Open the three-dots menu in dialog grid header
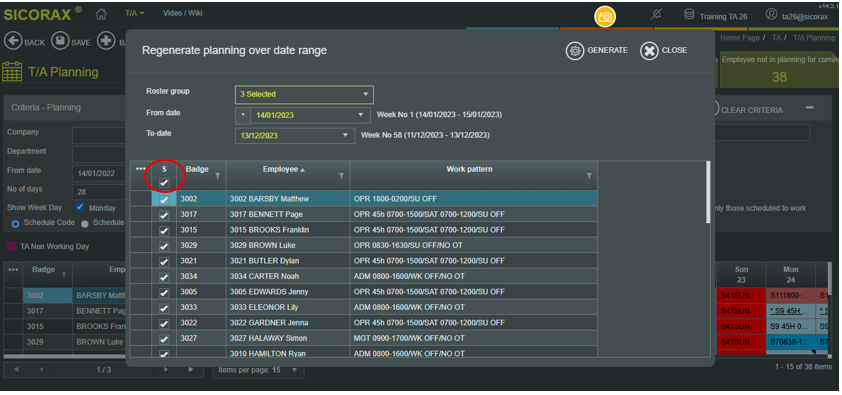The height and width of the screenshot is (395, 842). [141, 169]
